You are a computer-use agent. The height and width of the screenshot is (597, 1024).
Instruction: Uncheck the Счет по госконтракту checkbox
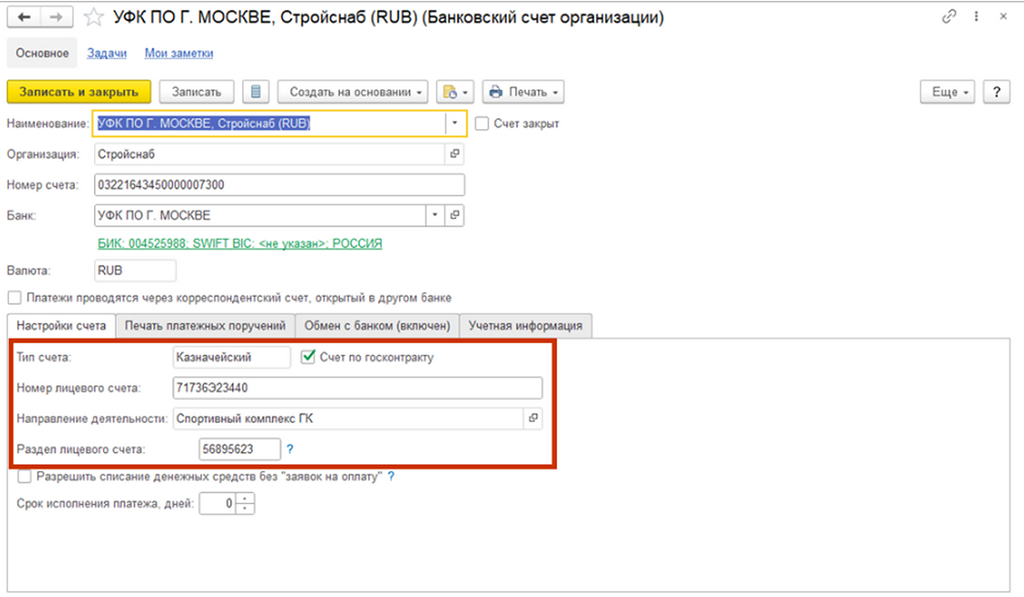tap(308, 357)
